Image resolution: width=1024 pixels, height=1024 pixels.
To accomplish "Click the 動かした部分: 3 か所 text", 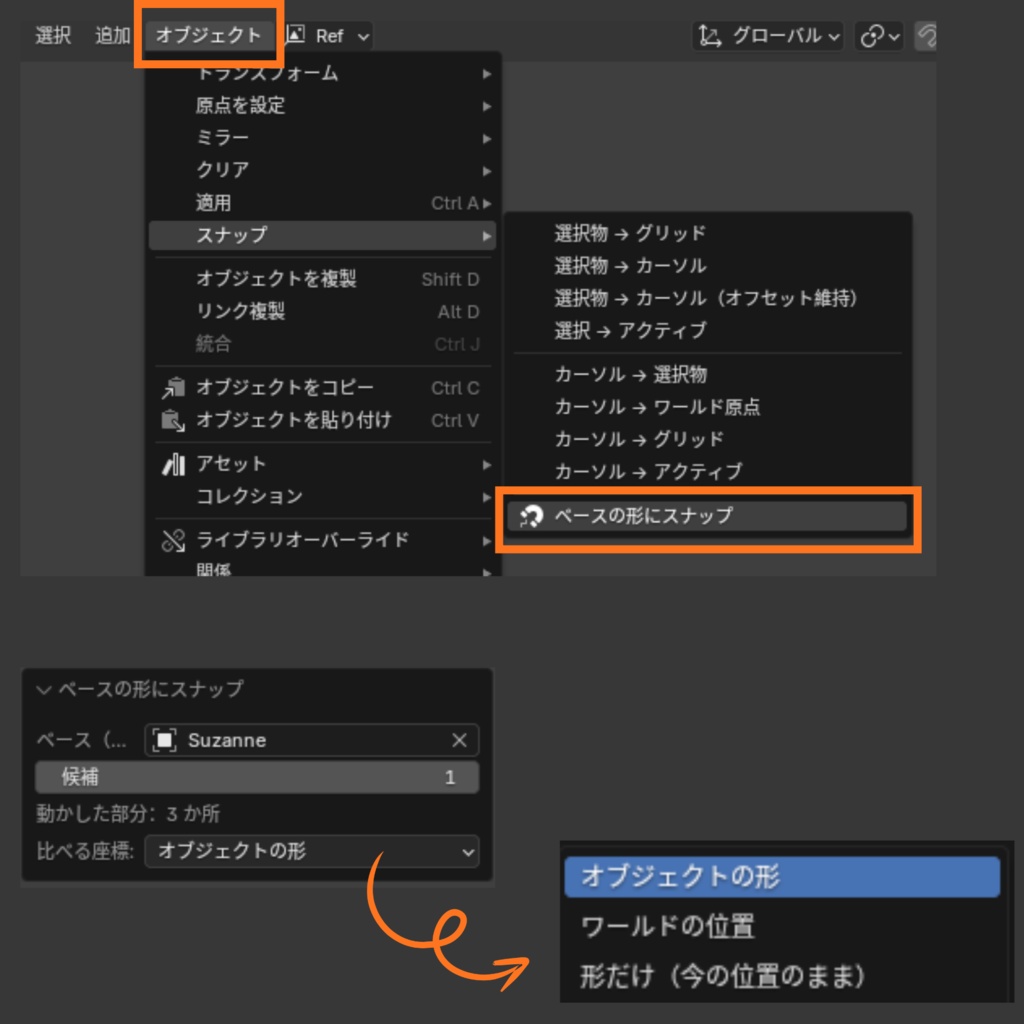I will (x=128, y=814).
